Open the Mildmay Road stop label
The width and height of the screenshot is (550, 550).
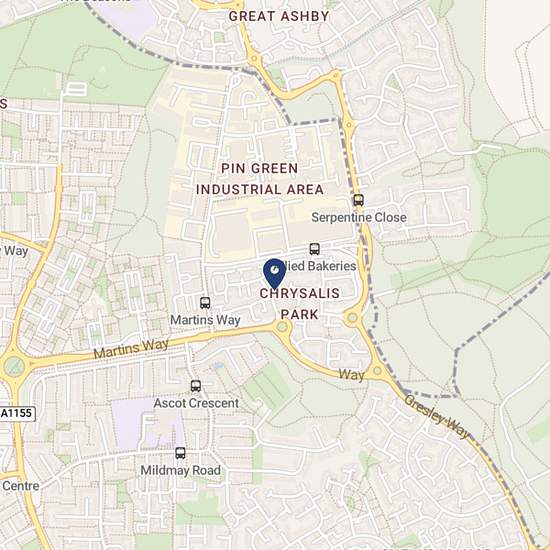point(180,470)
